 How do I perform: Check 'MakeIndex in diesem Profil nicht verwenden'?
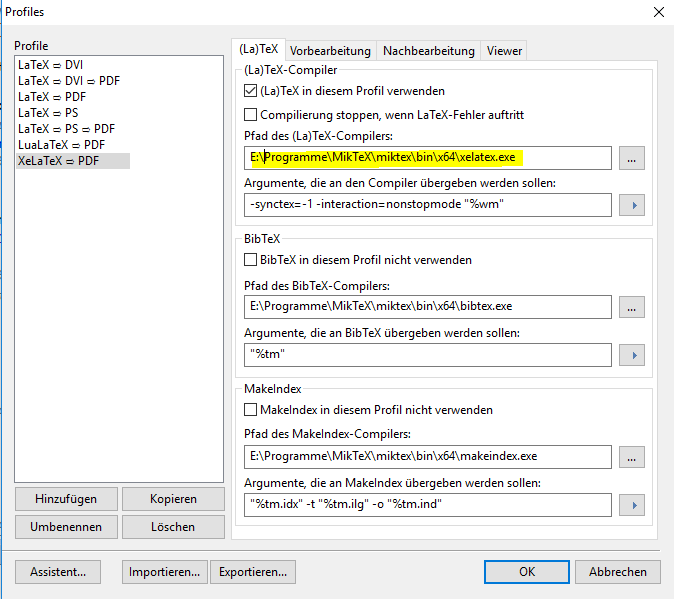pos(251,410)
